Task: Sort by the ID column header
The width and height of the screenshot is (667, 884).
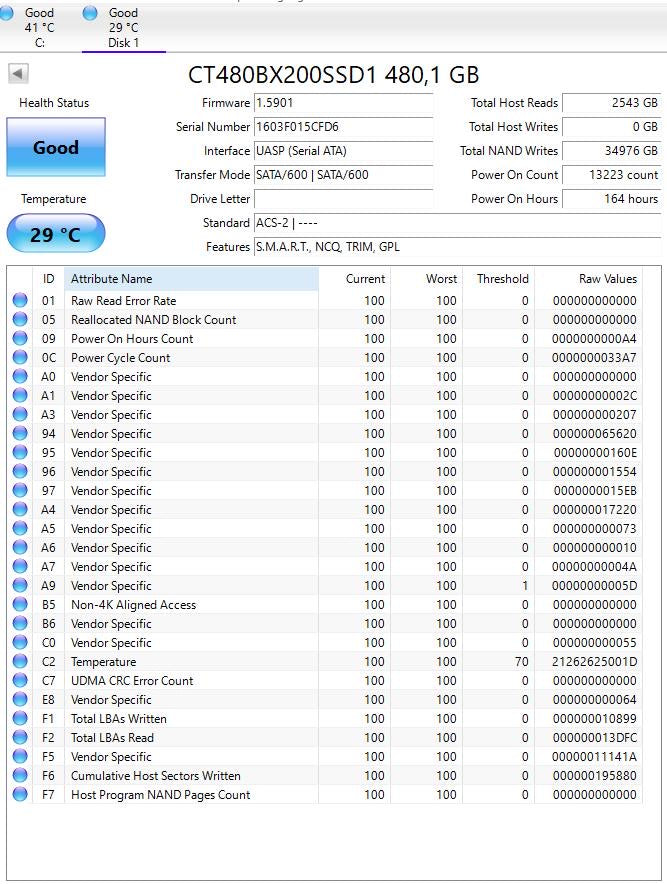Action: [x=48, y=279]
